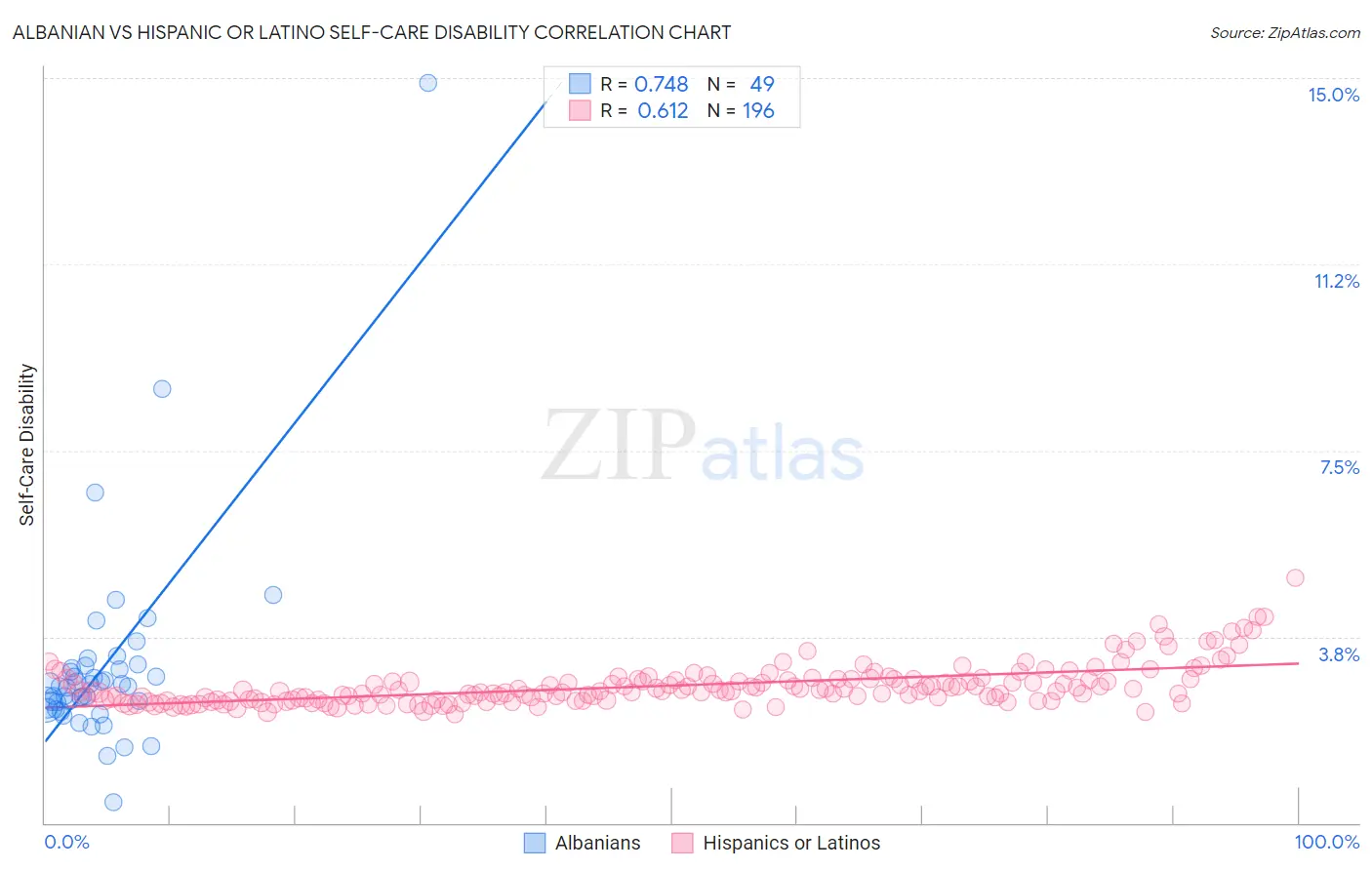Click the 15.0% y-axis label

(x=1333, y=95)
